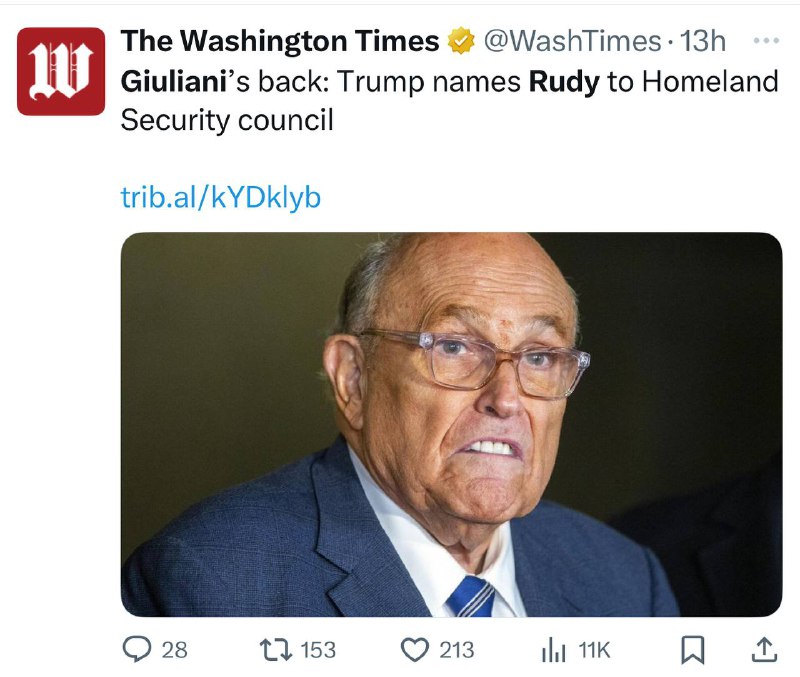Reply using the speech bubble icon
The image size is (800, 677).
point(137,649)
